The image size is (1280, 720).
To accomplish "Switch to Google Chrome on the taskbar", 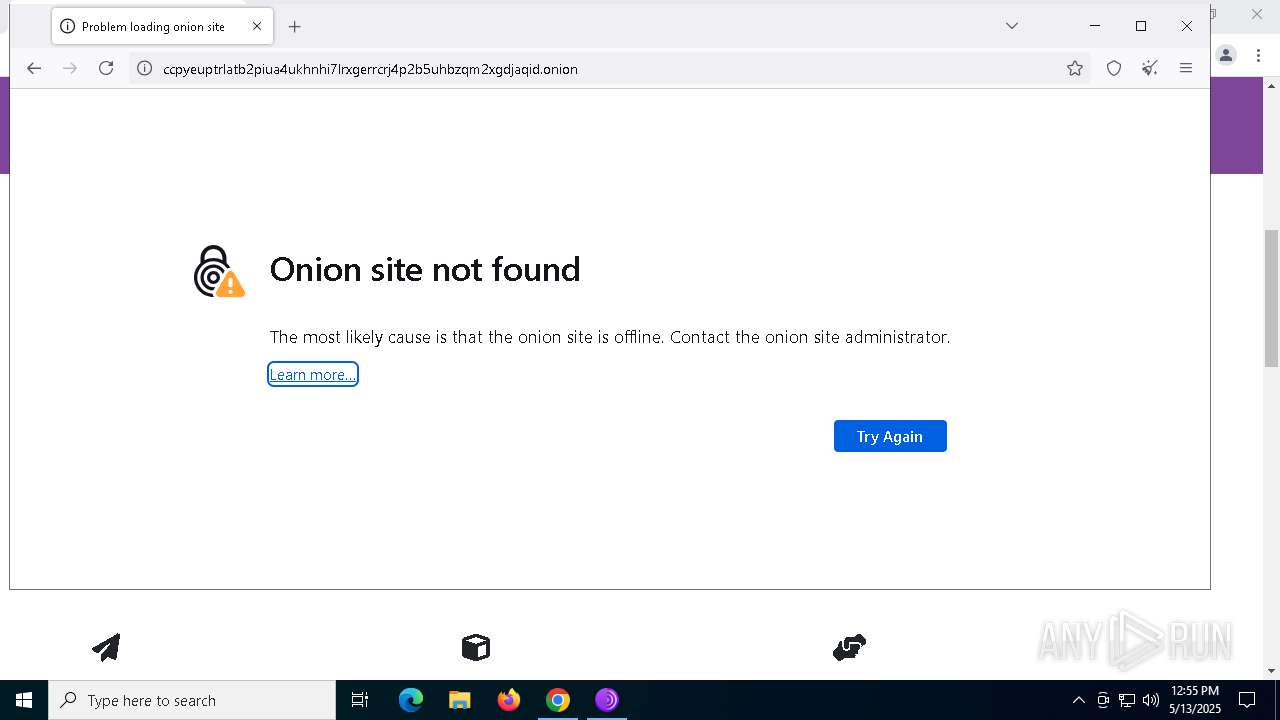I will pos(558,700).
